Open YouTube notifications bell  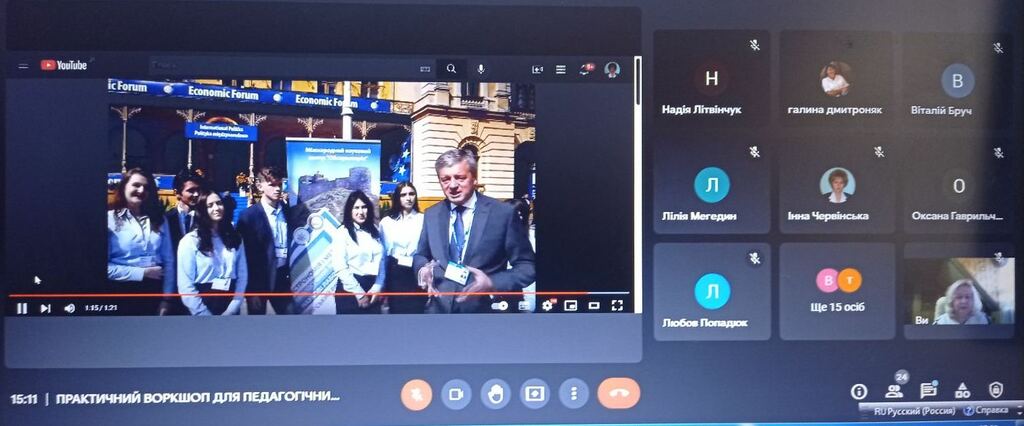click(586, 69)
